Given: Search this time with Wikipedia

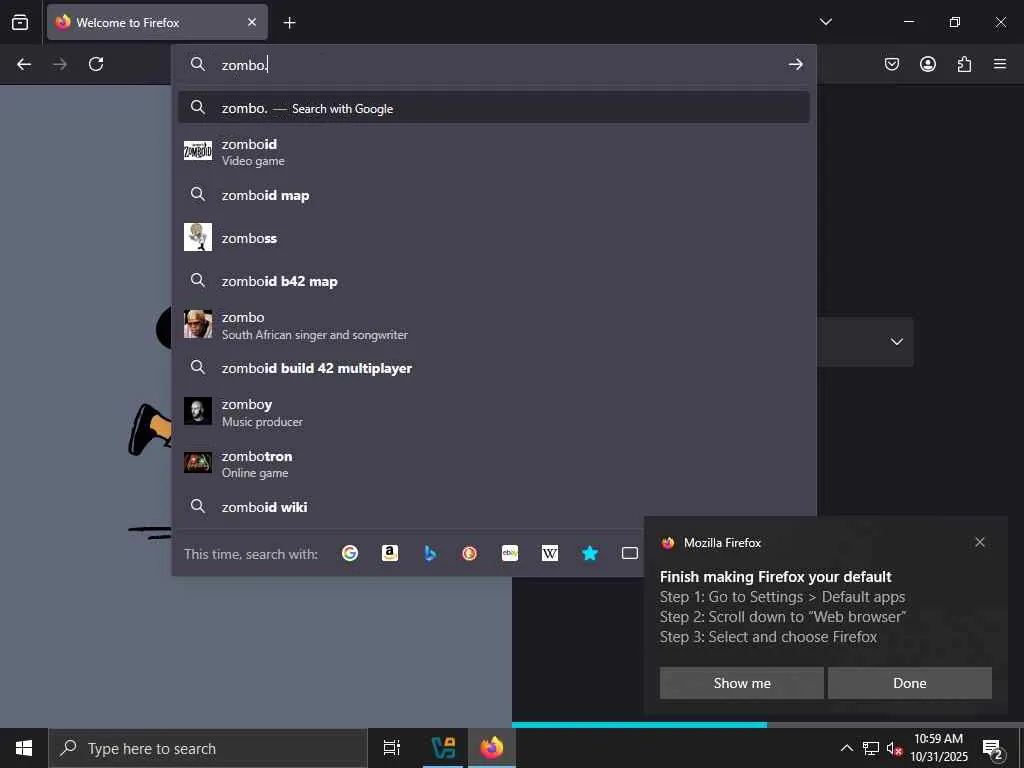Looking at the screenshot, I should tap(550, 553).
